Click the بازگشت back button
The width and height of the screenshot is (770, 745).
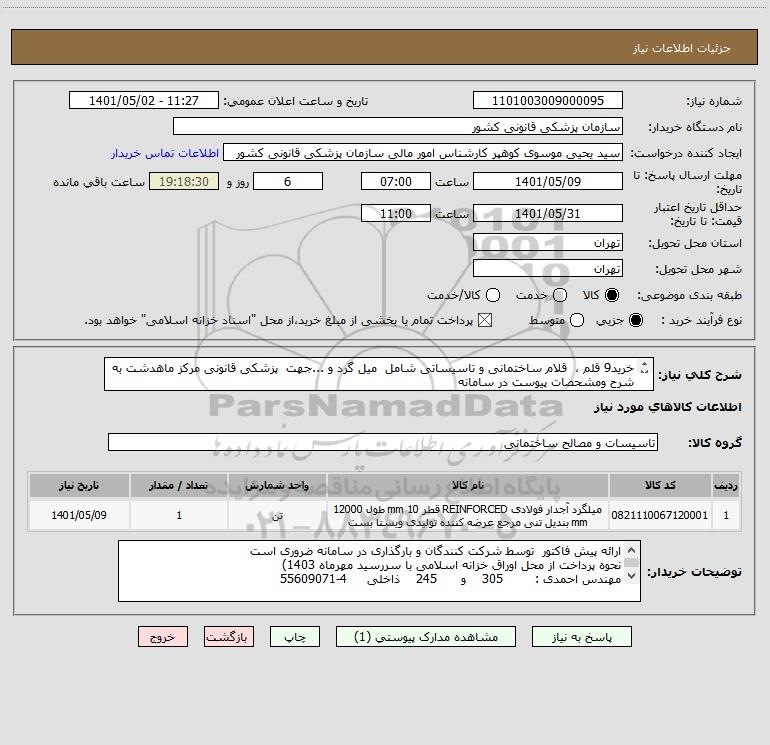[x=229, y=637]
